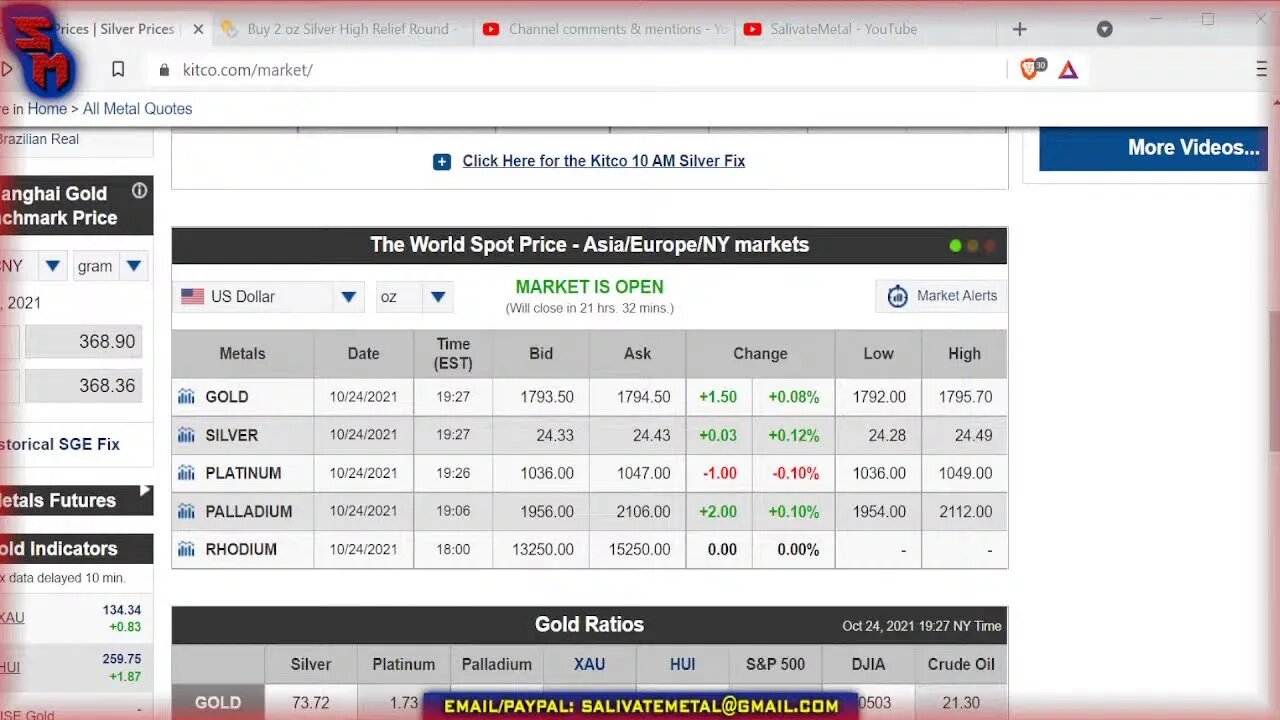Viewport: 1280px width, 720px height.
Task: Click the RHODIUM metal name
Action: coord(241,549)
